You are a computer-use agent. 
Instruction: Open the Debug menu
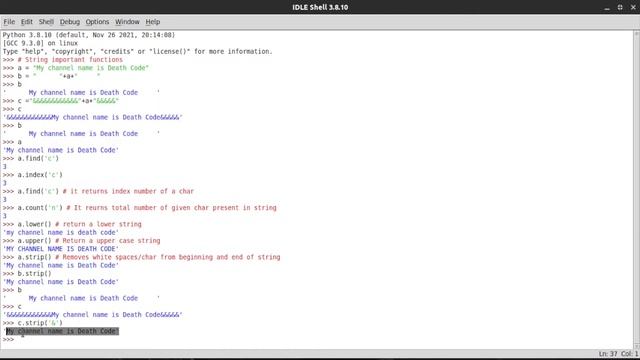click(x=70, y=22)
